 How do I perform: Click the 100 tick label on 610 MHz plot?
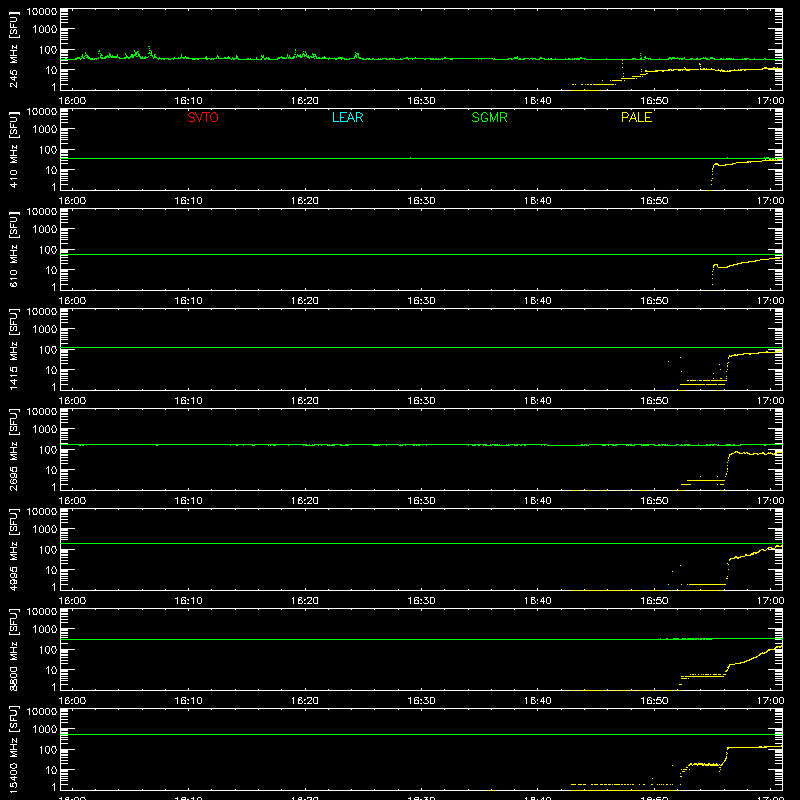coord(48,250)
